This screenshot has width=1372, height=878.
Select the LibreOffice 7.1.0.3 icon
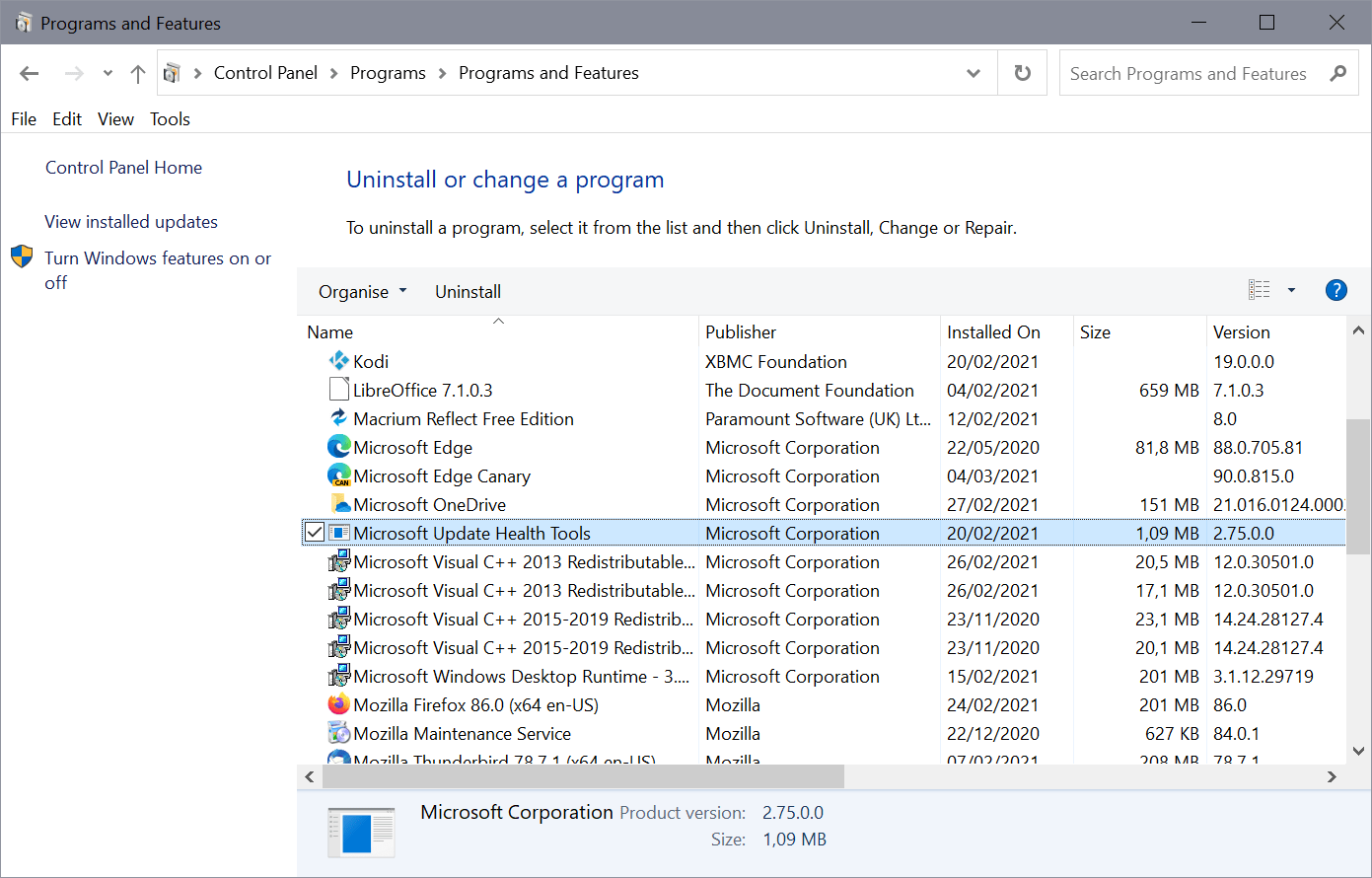click(338, 390)
